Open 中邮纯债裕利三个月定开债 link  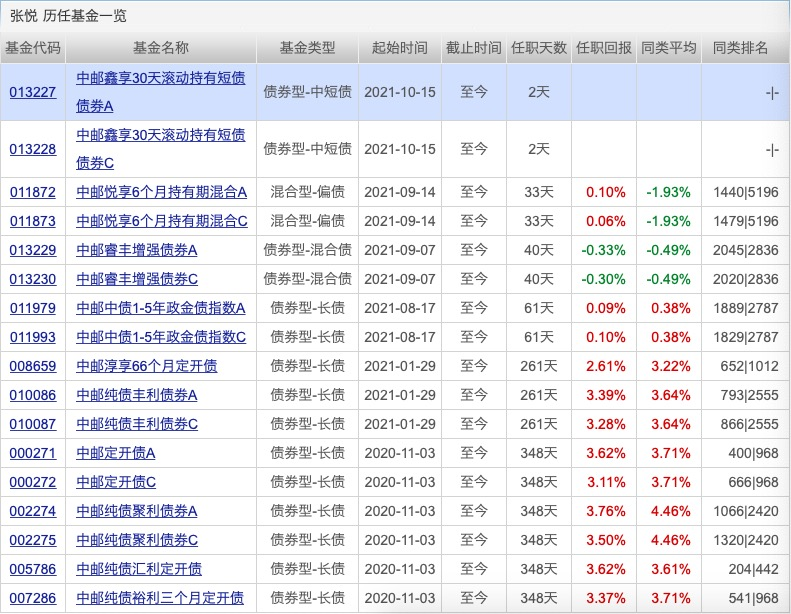pyautogui.click(x=160, y=598)
